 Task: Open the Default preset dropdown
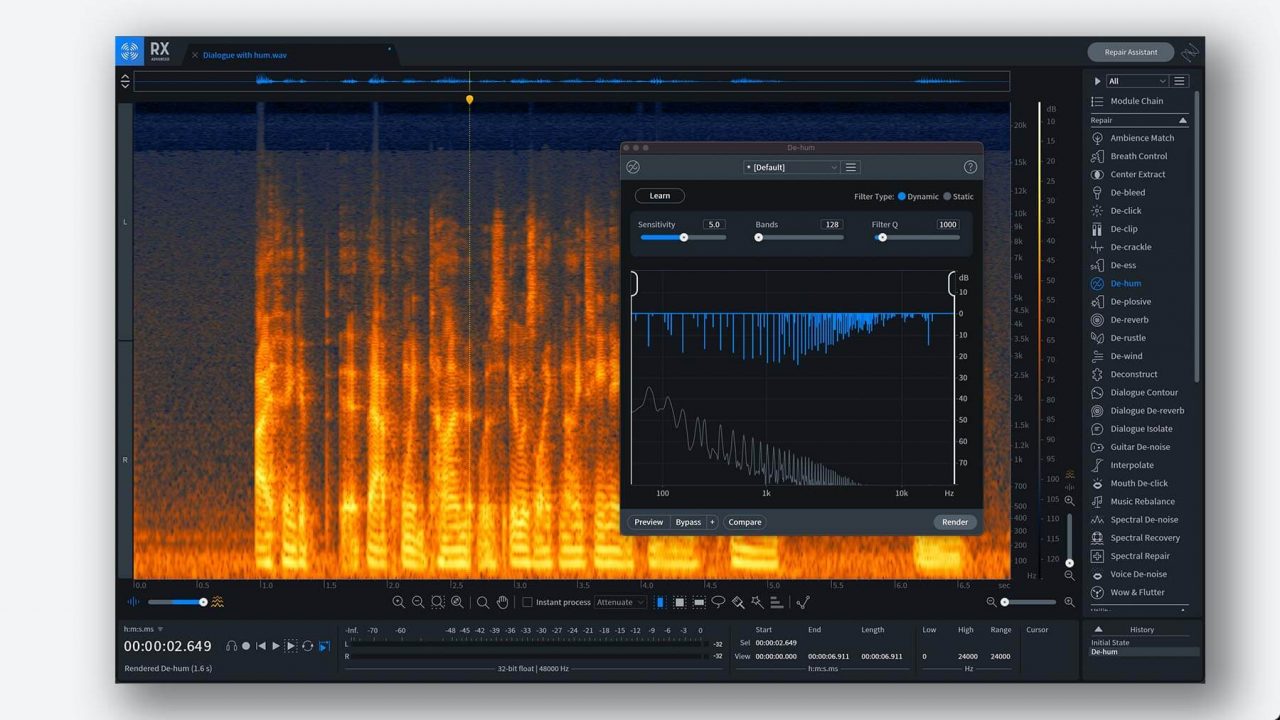[x=790, y=167]
